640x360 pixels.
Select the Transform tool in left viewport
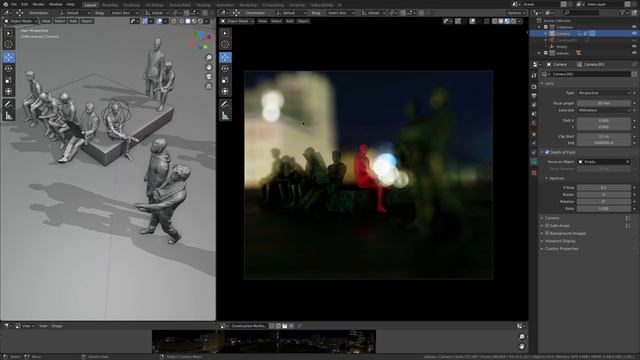click(9, 91)
